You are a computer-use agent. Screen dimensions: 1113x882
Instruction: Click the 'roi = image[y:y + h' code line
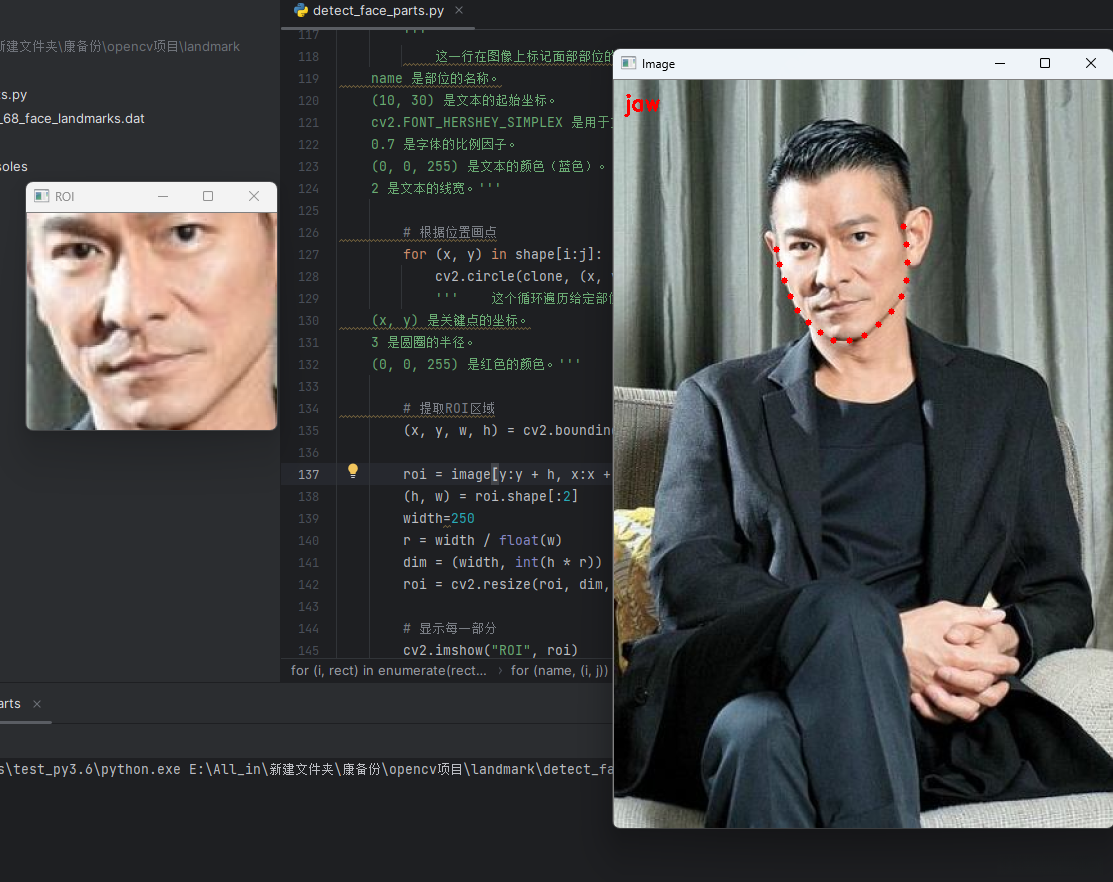coord(507,474)
